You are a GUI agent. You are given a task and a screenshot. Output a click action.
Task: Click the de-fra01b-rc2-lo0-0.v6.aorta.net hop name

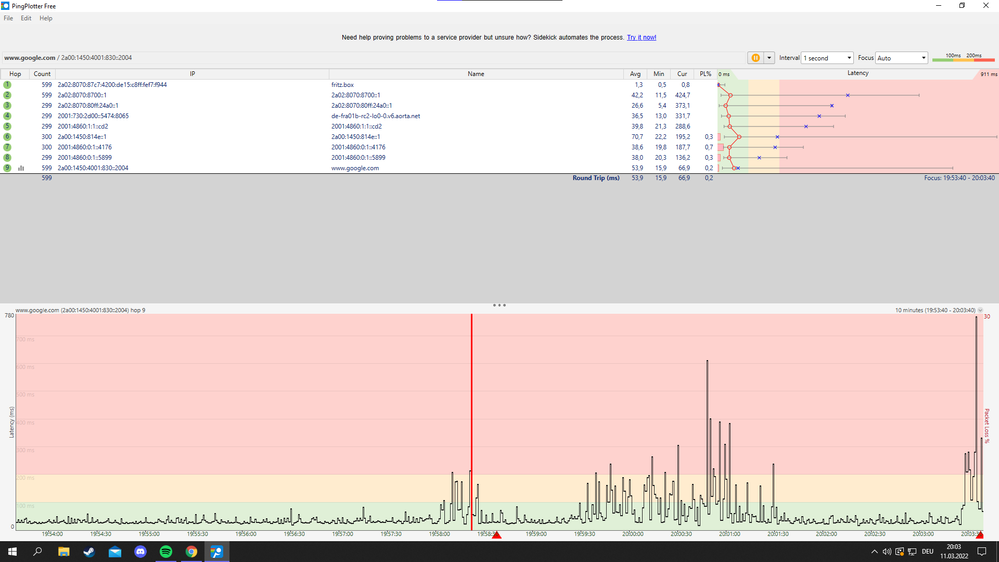(x=375, y=116)
